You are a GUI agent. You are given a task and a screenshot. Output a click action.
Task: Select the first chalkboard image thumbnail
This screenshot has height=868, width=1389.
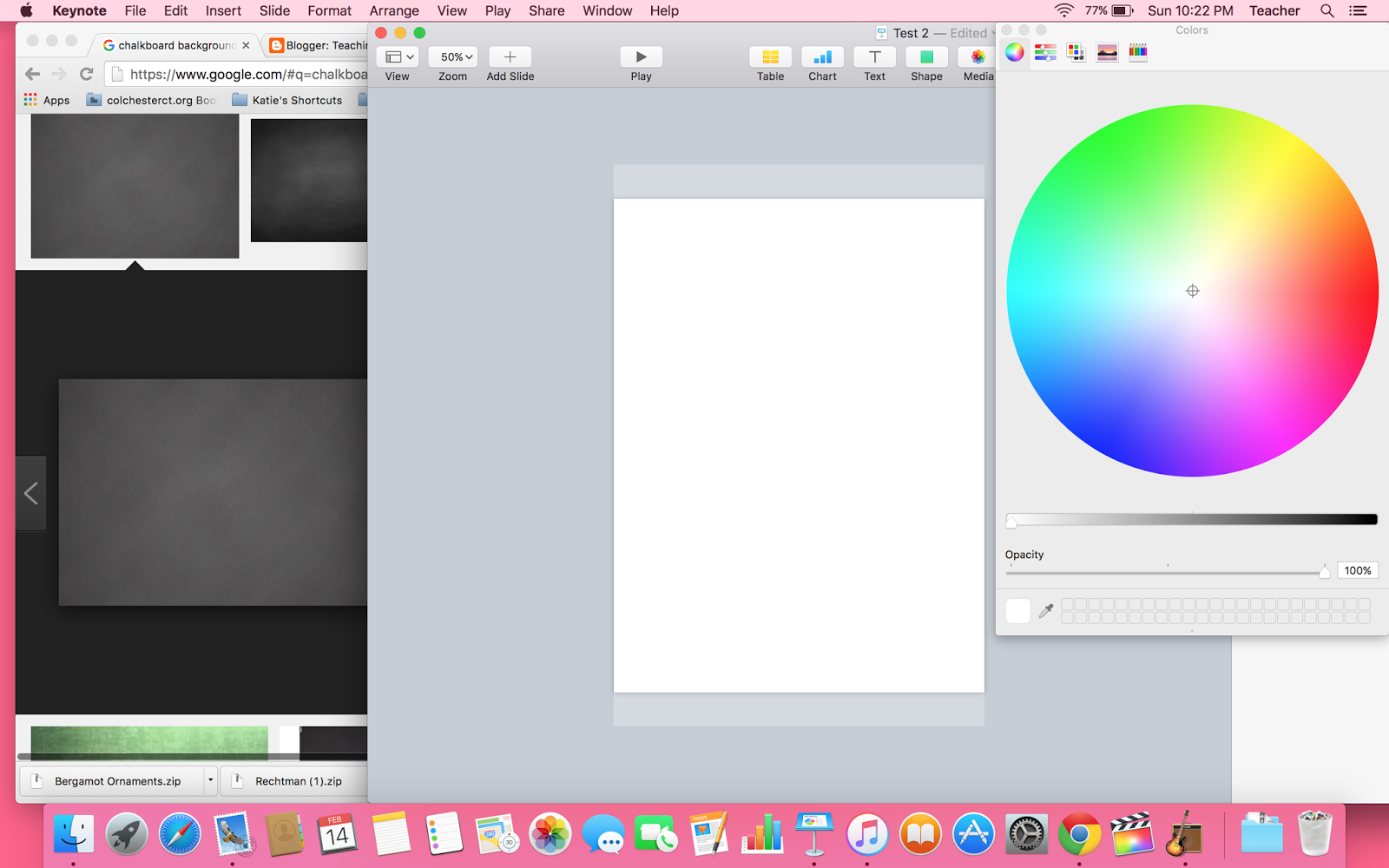[x=135, y=186]
